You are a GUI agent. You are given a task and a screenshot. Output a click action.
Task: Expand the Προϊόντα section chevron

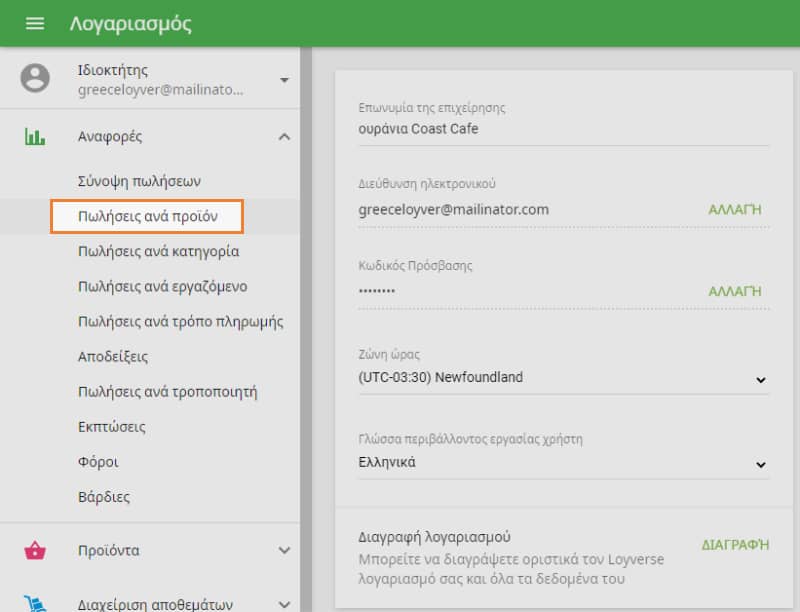(x=284, y=550)
